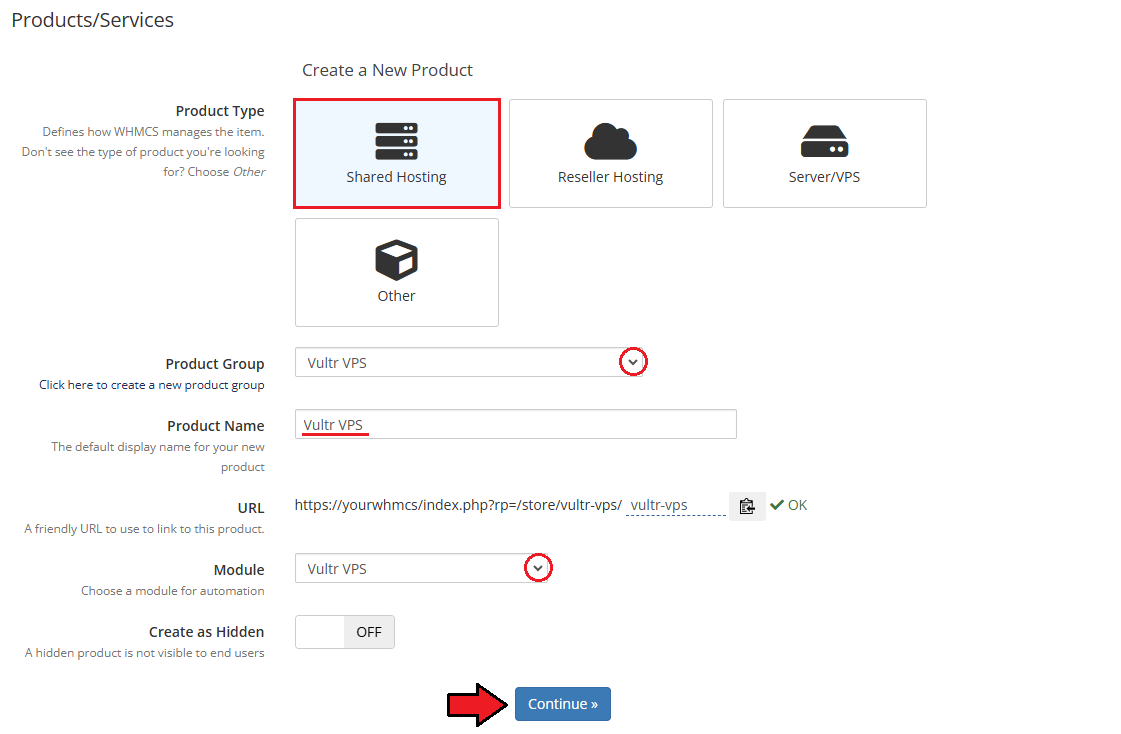Pick the Server/VPS product type
Image resolution: width=1121 pixels, height=734 pixels.
point(824,154)
